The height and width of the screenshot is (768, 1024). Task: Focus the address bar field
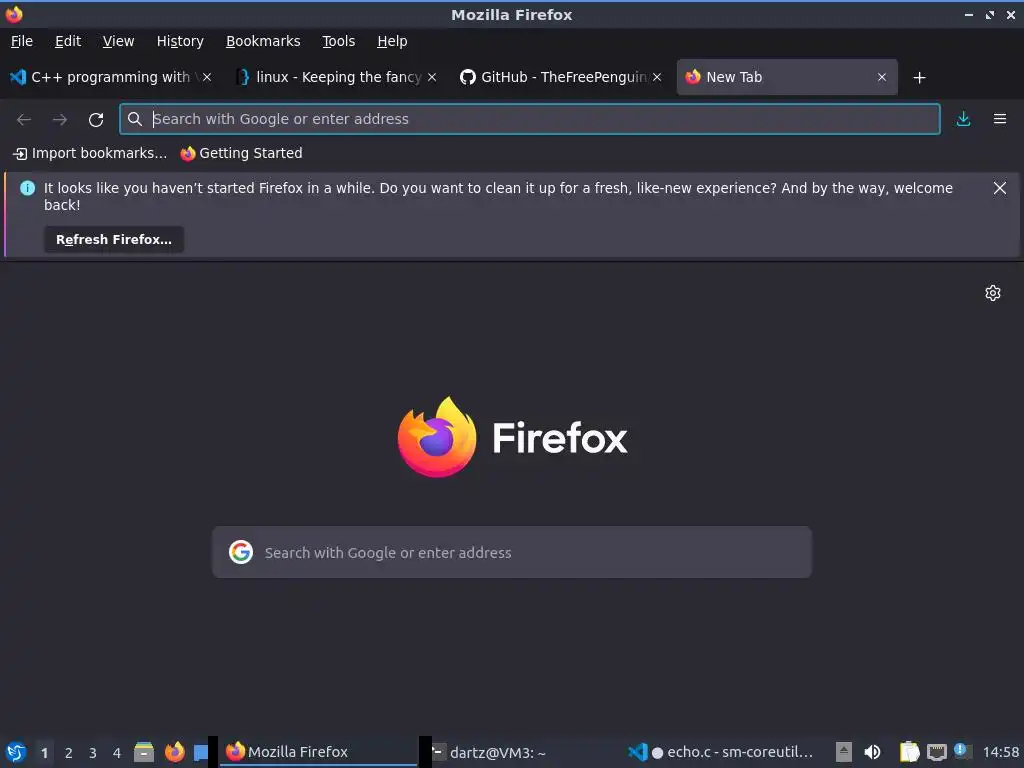(530, 119)
